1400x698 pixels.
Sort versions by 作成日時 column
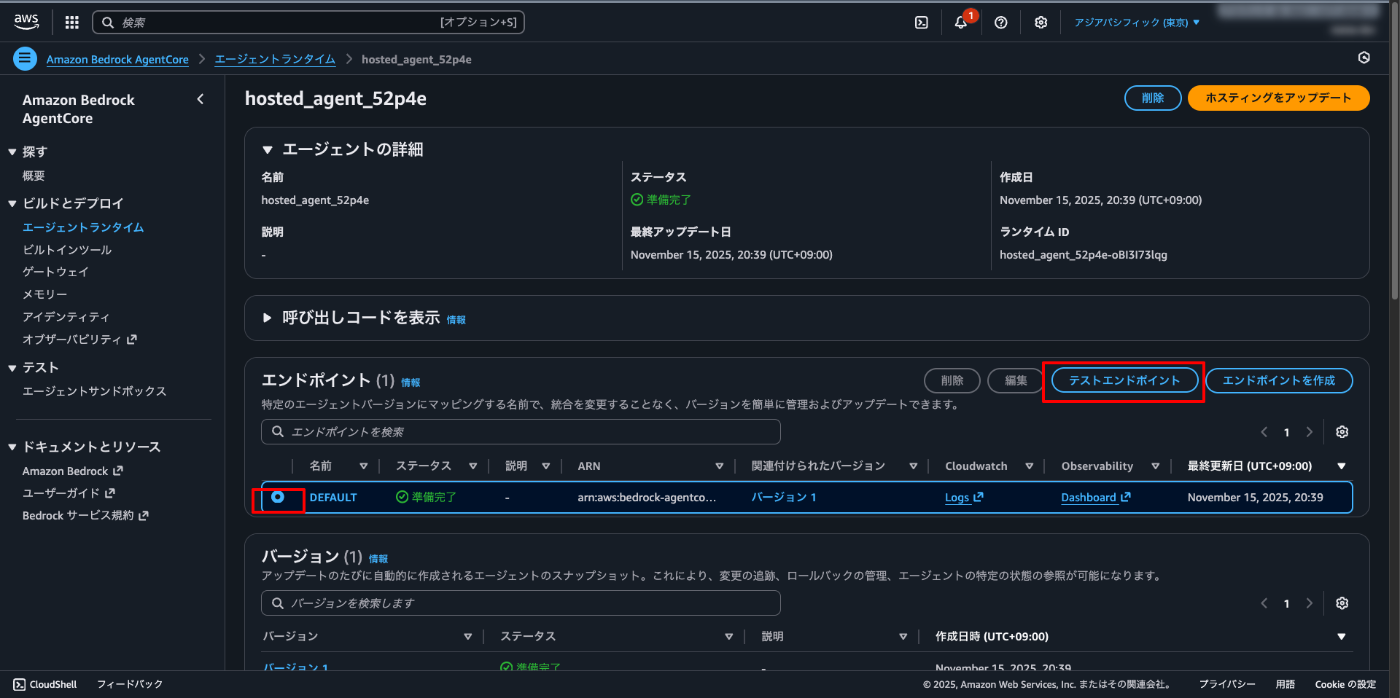point(1341,637)
